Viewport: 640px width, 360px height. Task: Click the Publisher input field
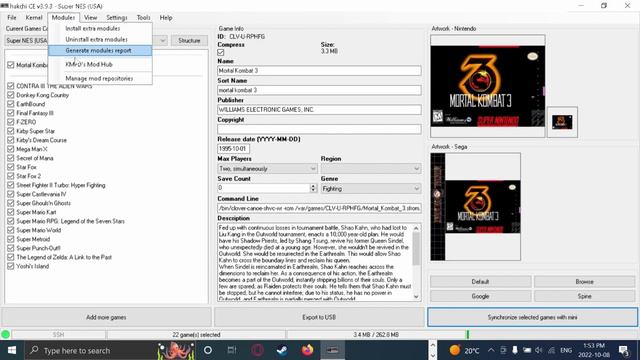pos(319,110)
